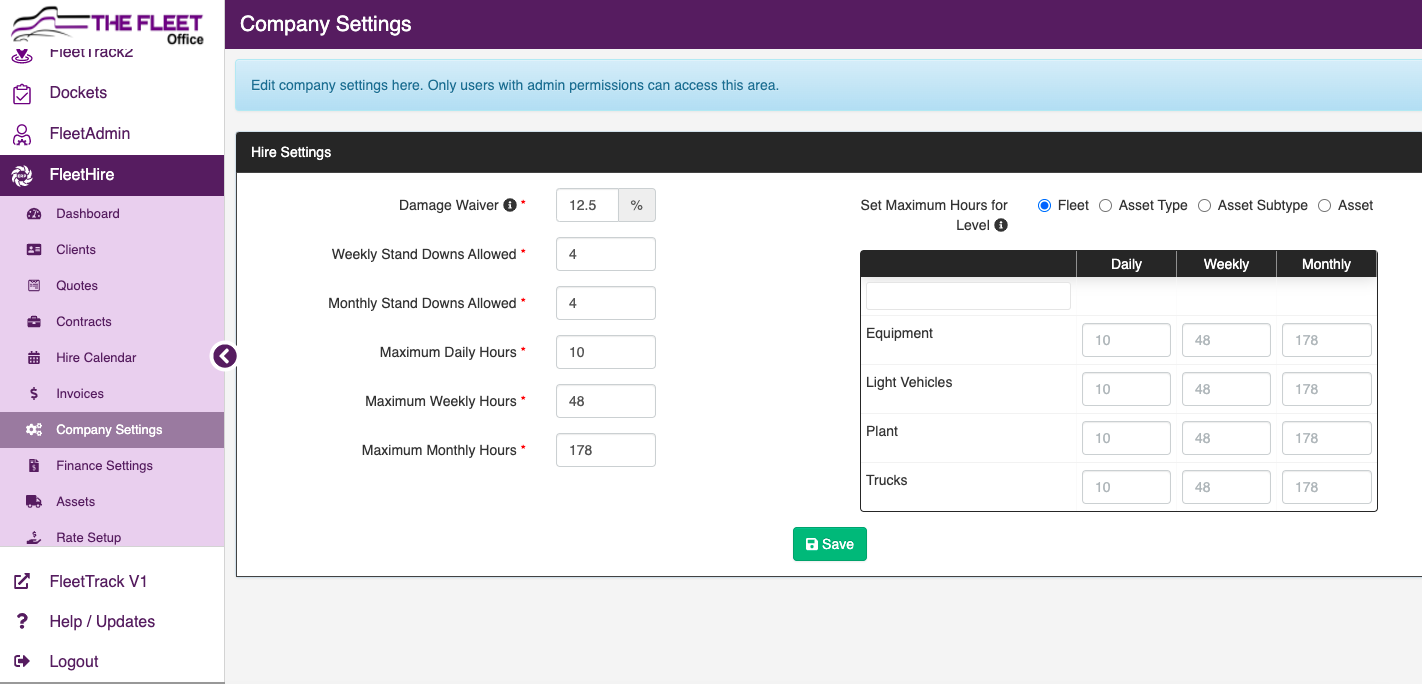Click the Dashboard gauge icon

(34, 214)
